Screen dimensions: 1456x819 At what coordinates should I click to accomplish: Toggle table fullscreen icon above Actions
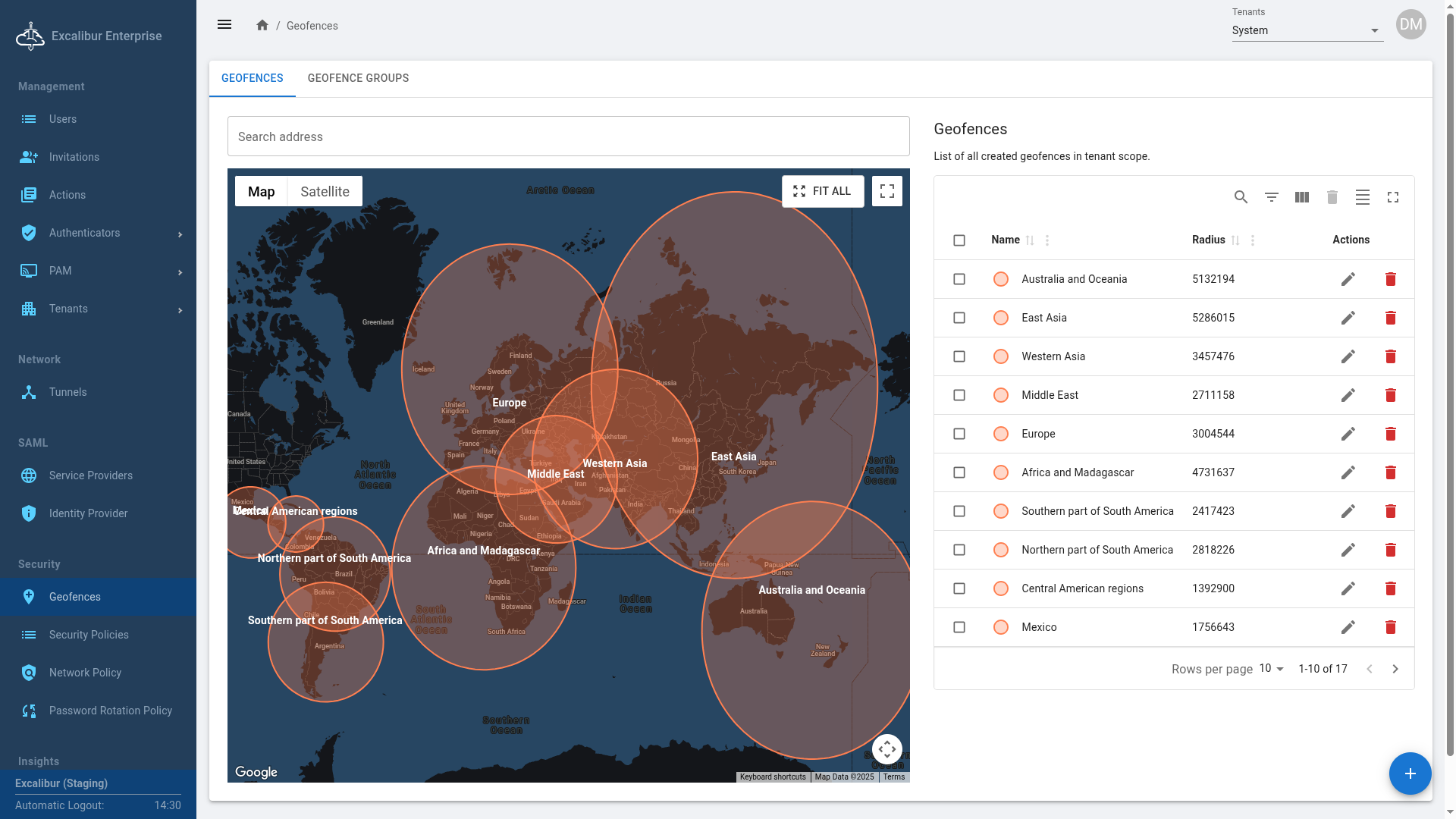tap(1393, 197)
